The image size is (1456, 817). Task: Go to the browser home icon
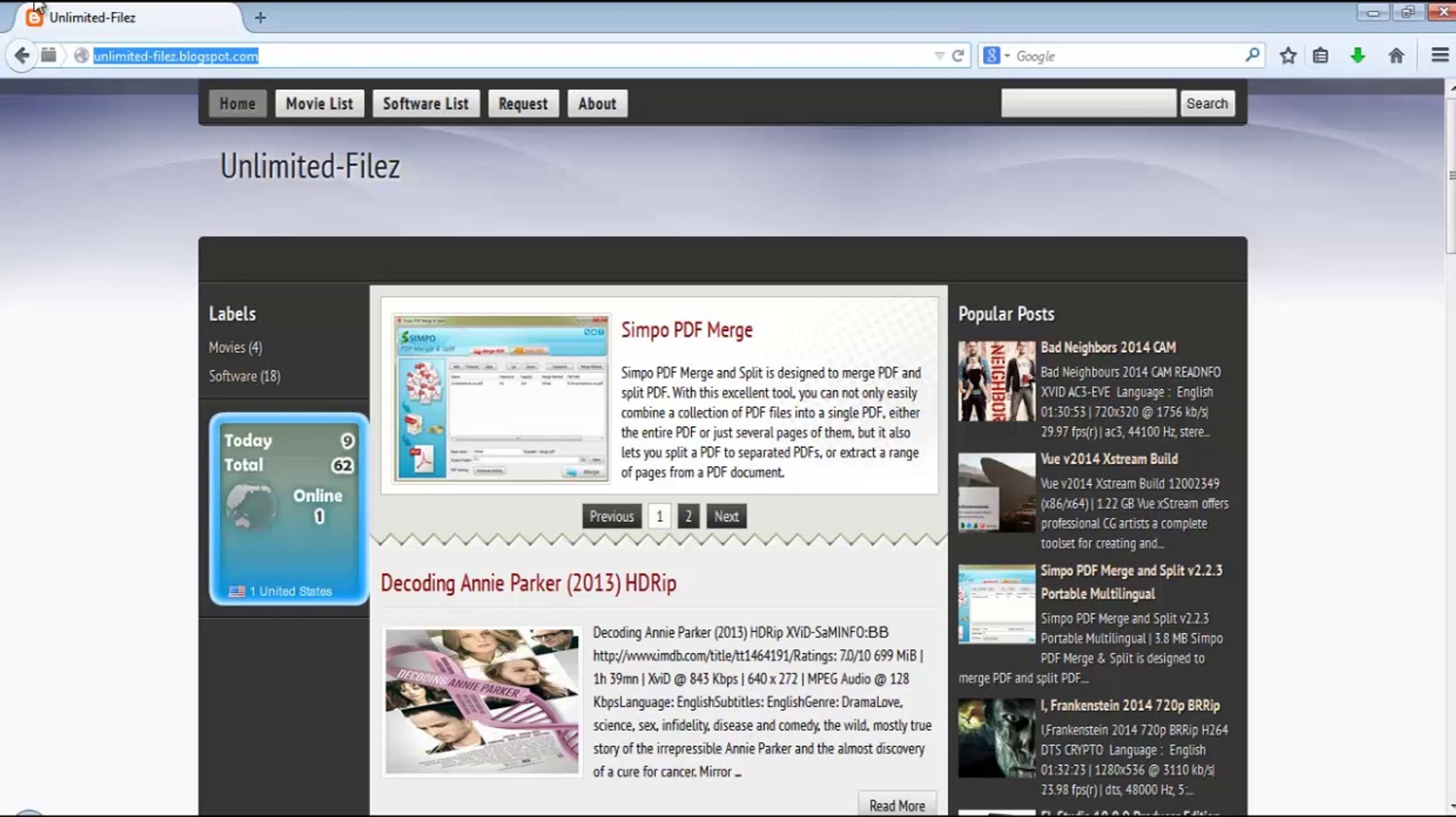point(1396,55)
